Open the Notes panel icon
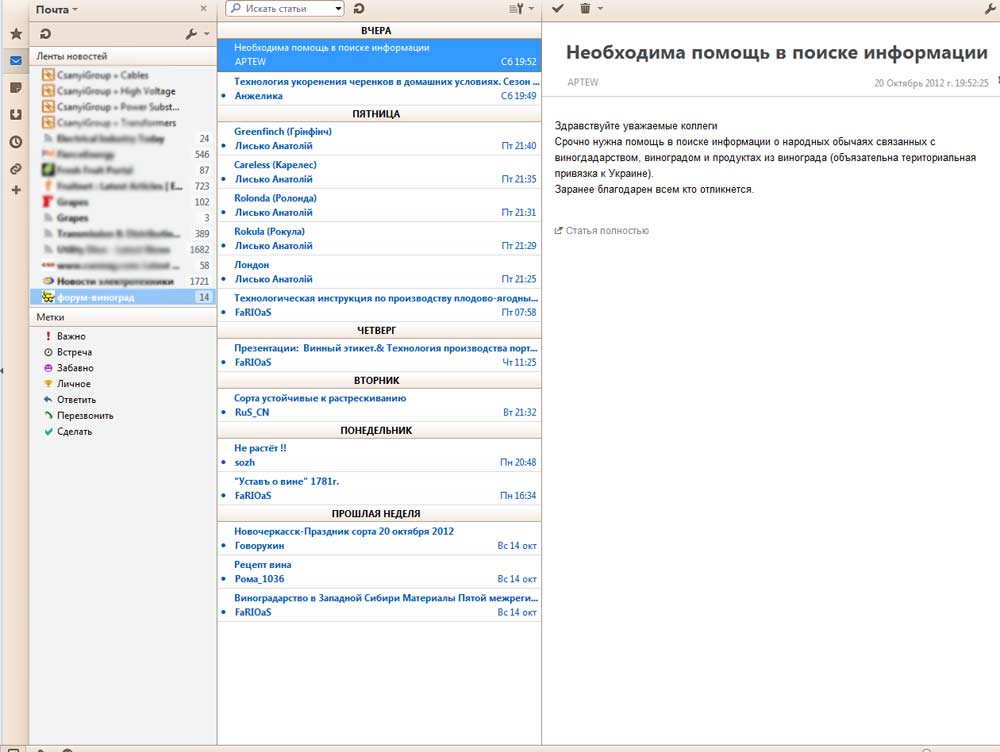The image size is (1000, 752). pos(16,87)
